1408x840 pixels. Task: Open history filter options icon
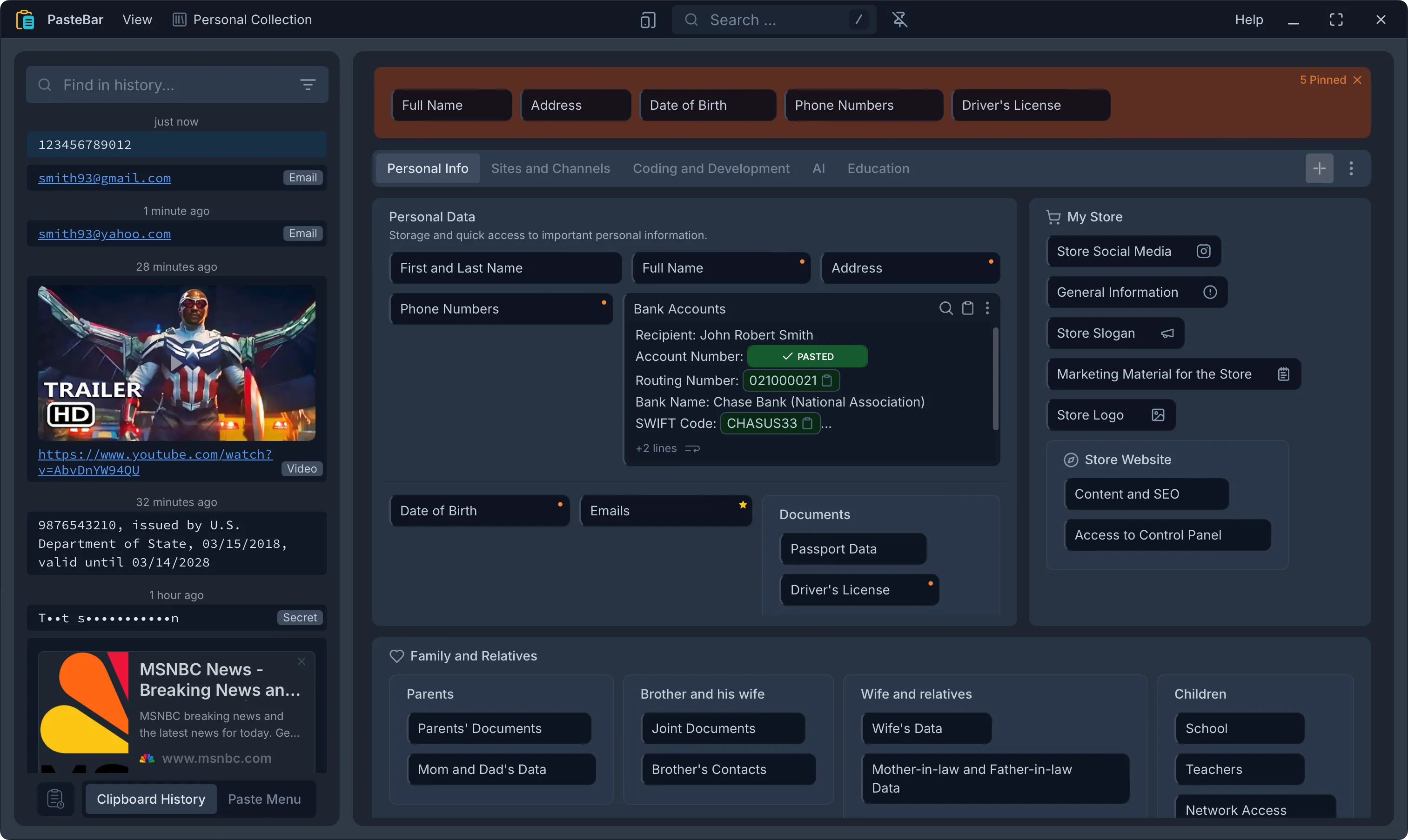[308, 85]
